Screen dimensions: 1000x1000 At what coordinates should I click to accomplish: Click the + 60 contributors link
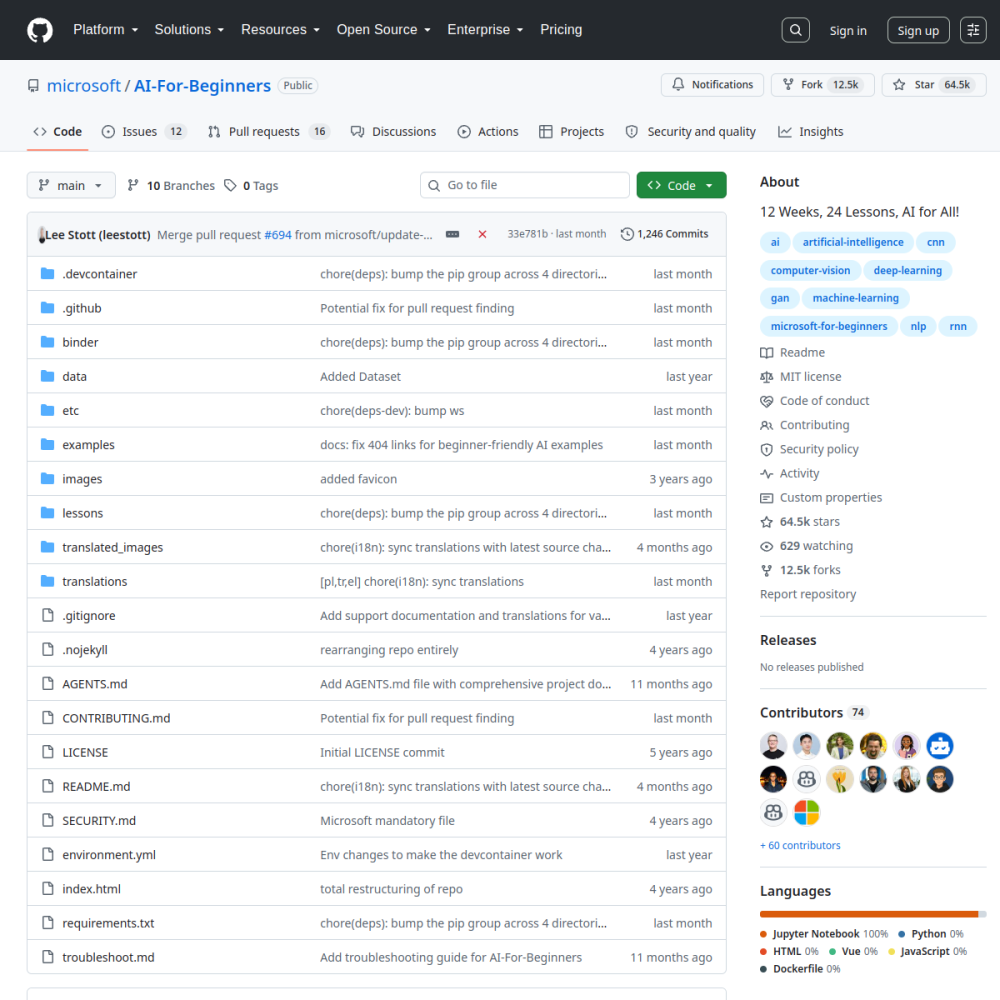pyautogui.click(x=800, y=845)
